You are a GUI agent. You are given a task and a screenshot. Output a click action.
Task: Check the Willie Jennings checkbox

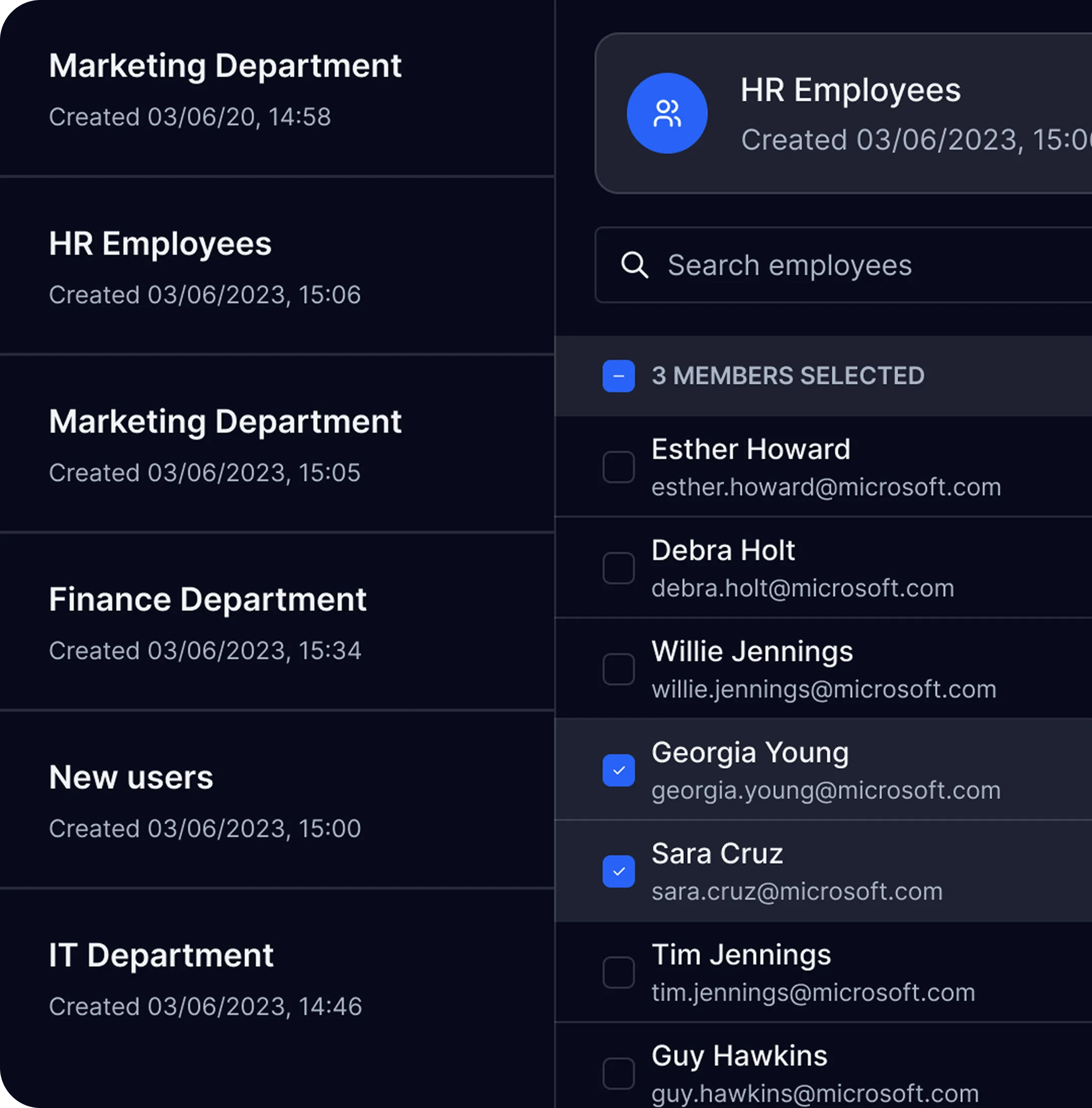(618, 669)
